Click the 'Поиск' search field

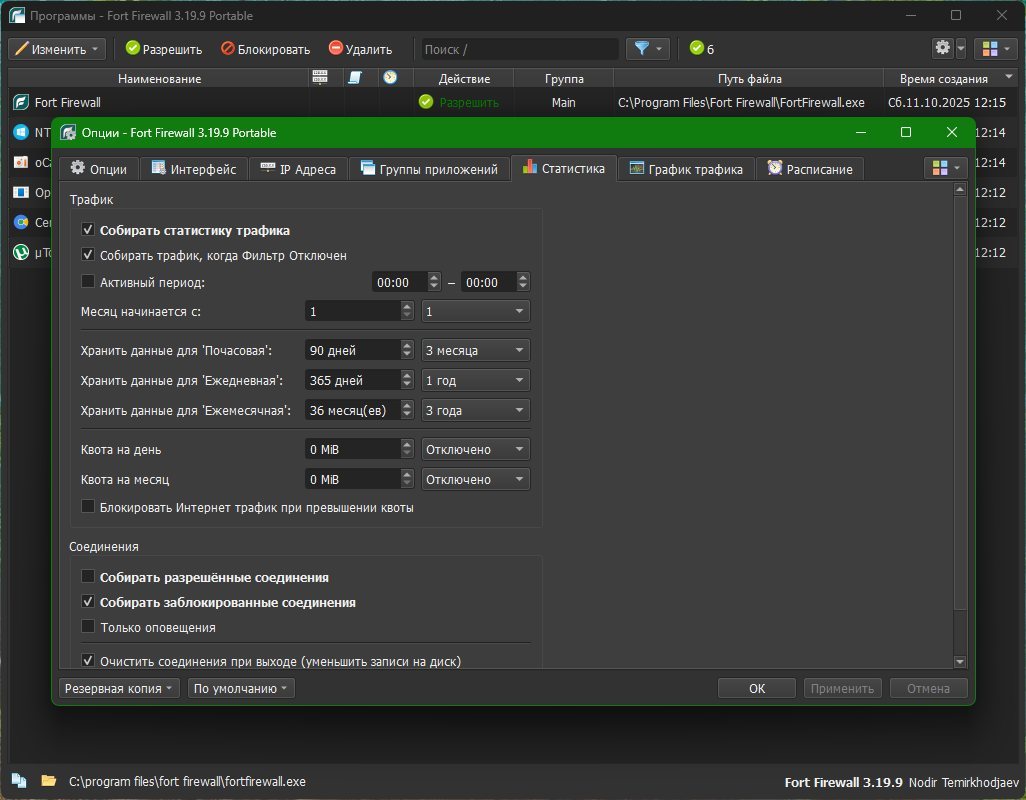click(518, 49)
